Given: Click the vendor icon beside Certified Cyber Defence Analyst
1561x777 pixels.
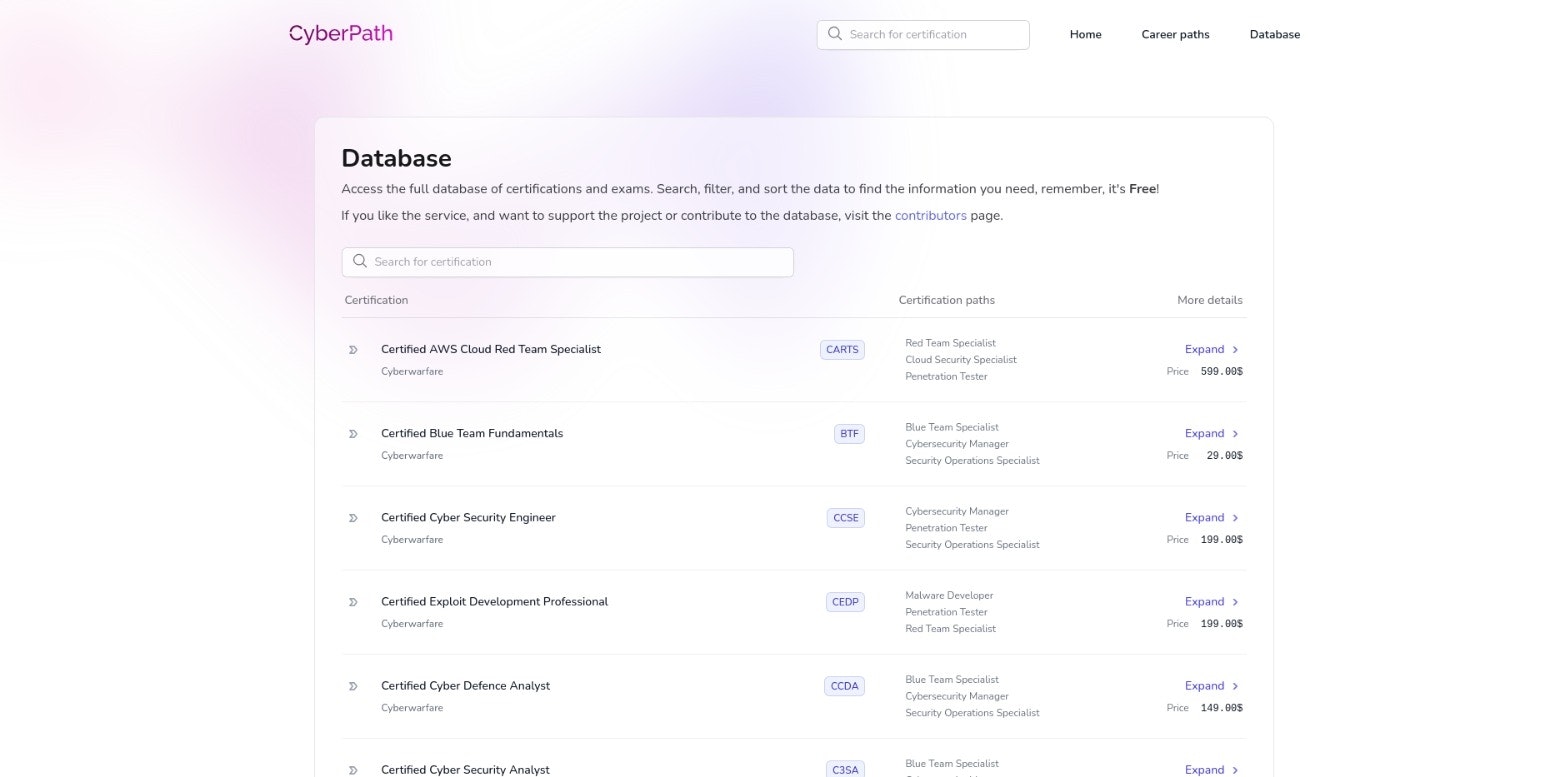Looking at the screenshot, I should click(x=353, y=686).
